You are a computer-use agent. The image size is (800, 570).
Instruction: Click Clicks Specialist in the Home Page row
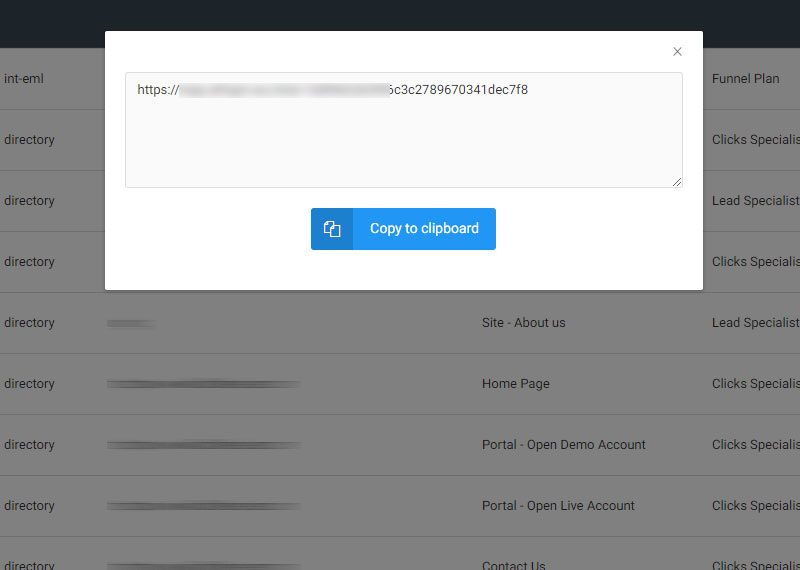point(755,384)
